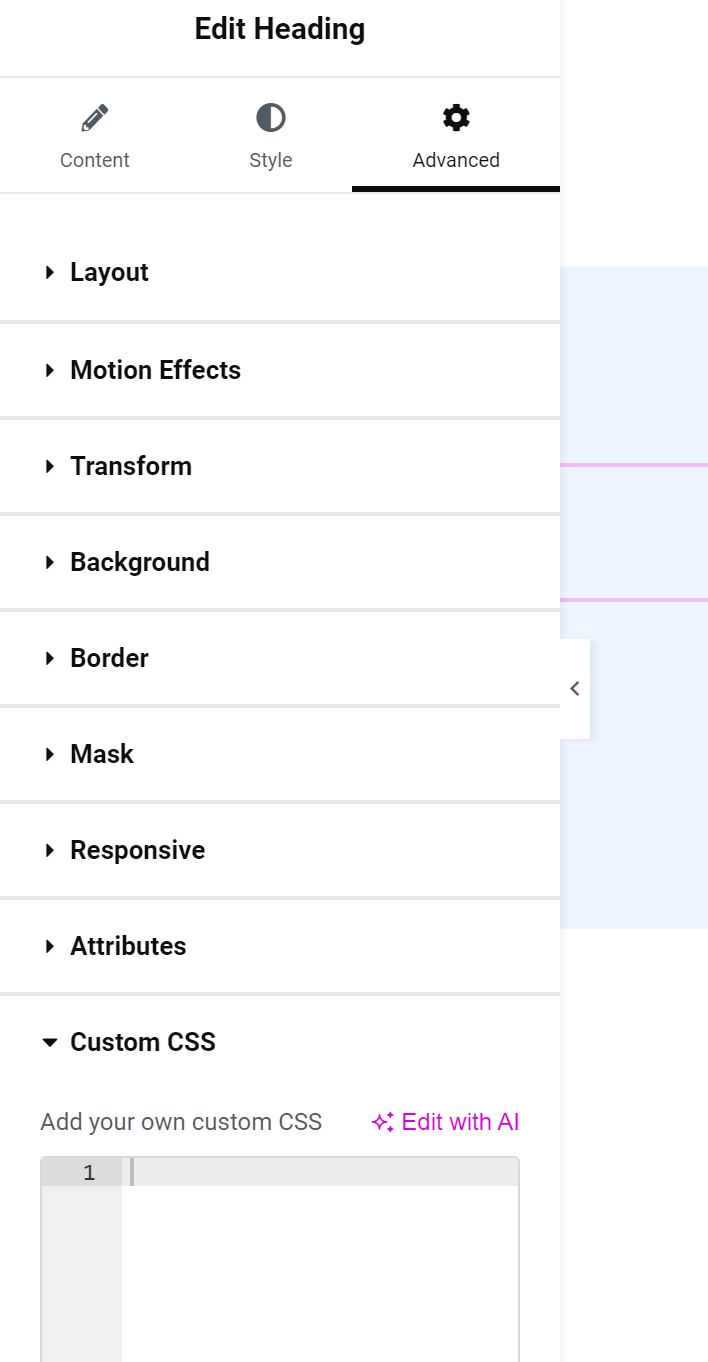
Task: Open the Background section
Action: pyautogui.click(x=280, y=562)
